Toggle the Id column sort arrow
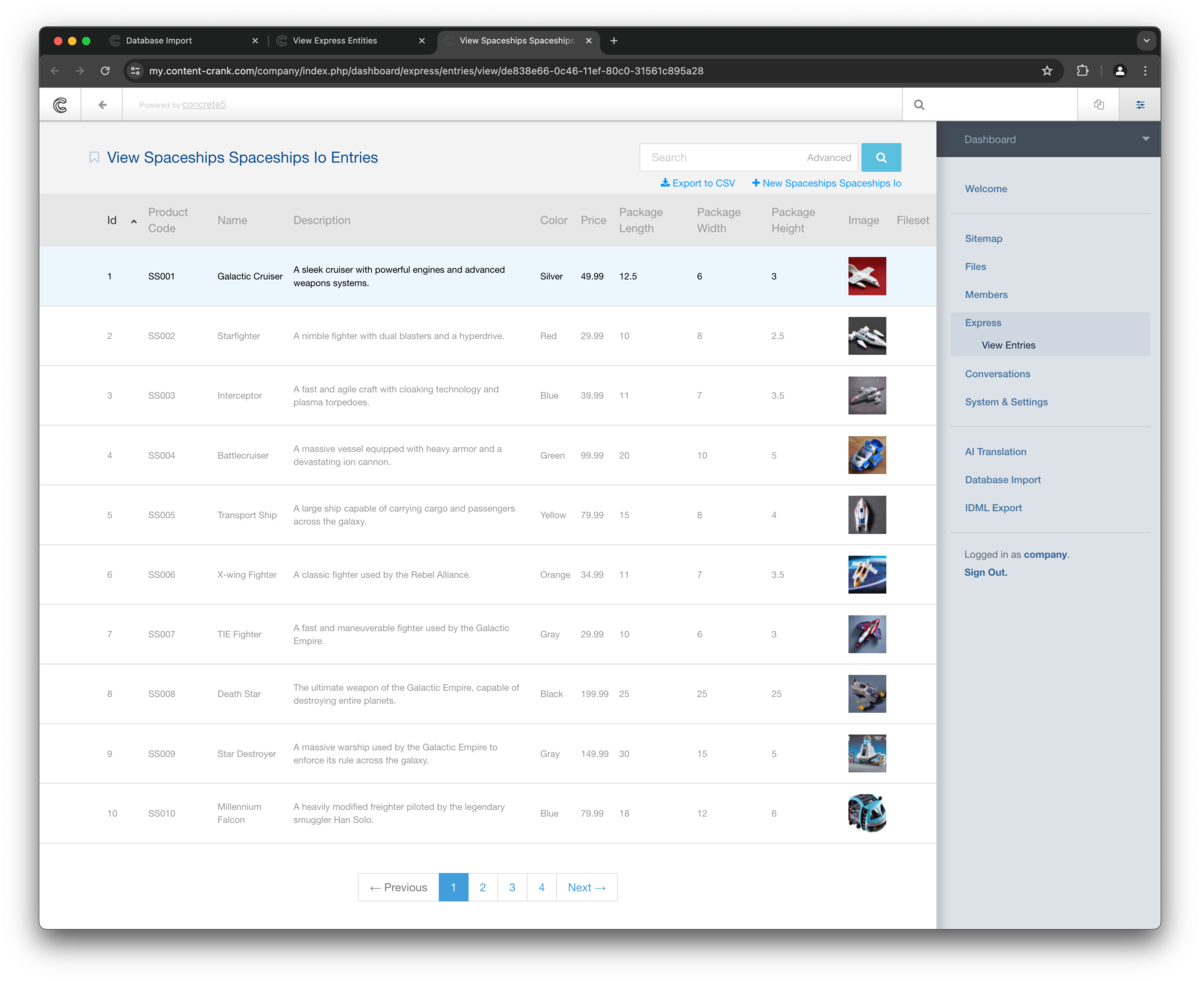The height and width of the screenshot is (981, 1200). pyautogui.click(x=134, y=221)
